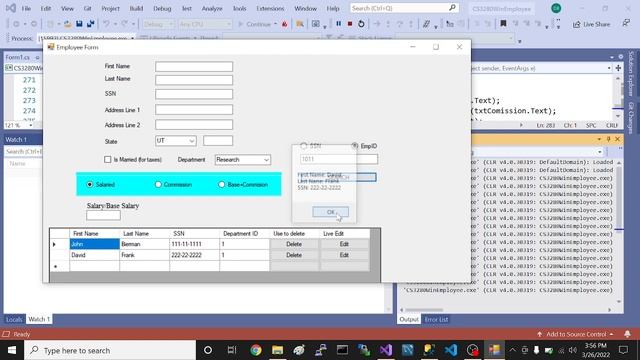Image resolution: width=640 pixels, height=360 pixels.
Task: Select the SSN search radio button
Action: coord(304,145)
